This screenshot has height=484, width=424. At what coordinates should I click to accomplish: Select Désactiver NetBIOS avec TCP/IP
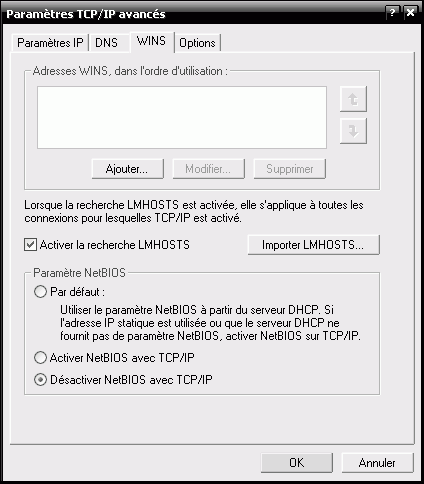(40, 380)
